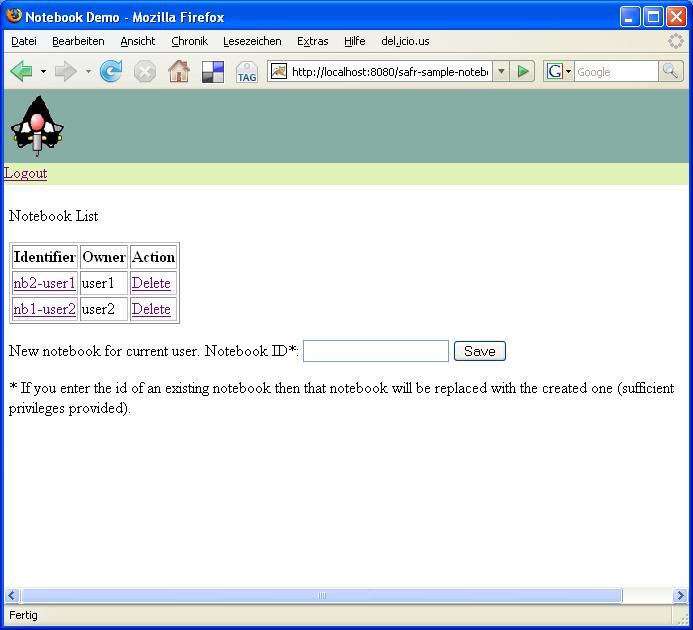Focus the Notebook ID text field
This screenshot has height=630, width=693.
point(376,351)
